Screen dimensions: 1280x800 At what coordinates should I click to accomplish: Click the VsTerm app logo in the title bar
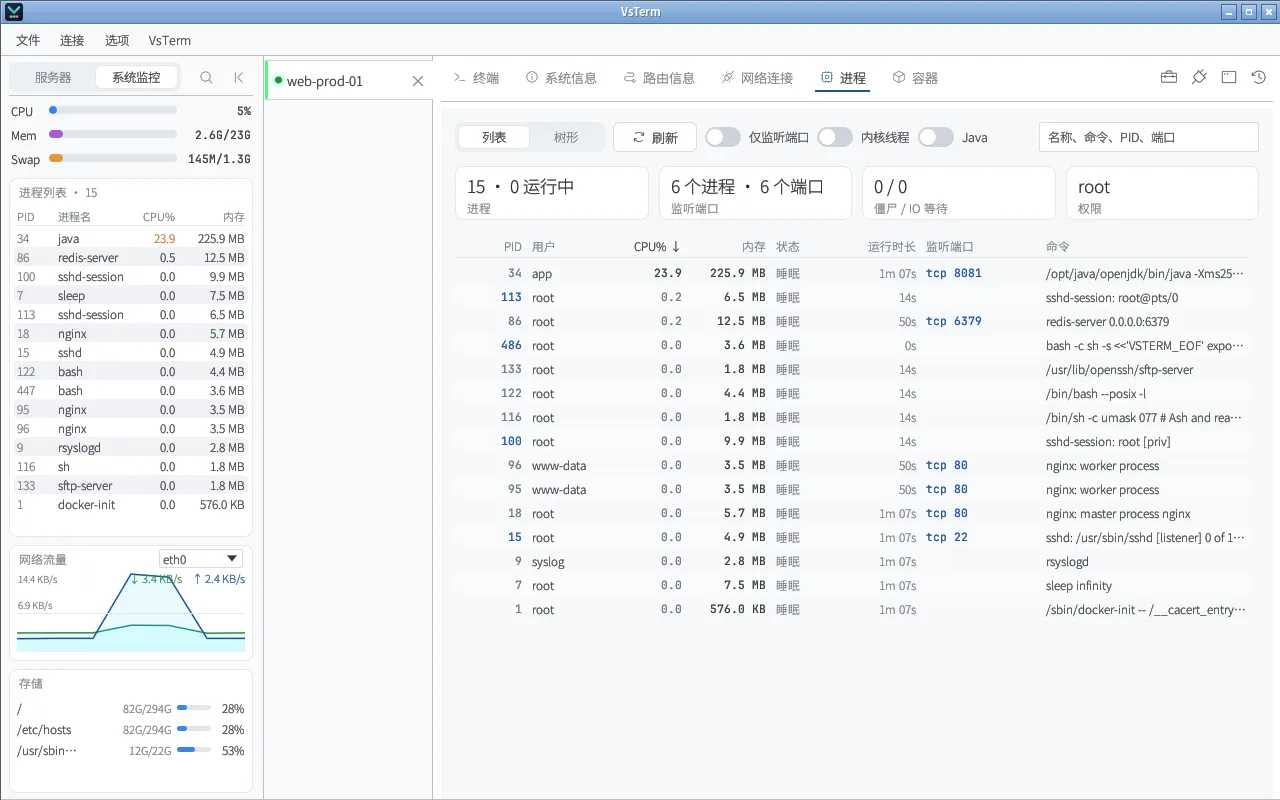pos(14,12)
